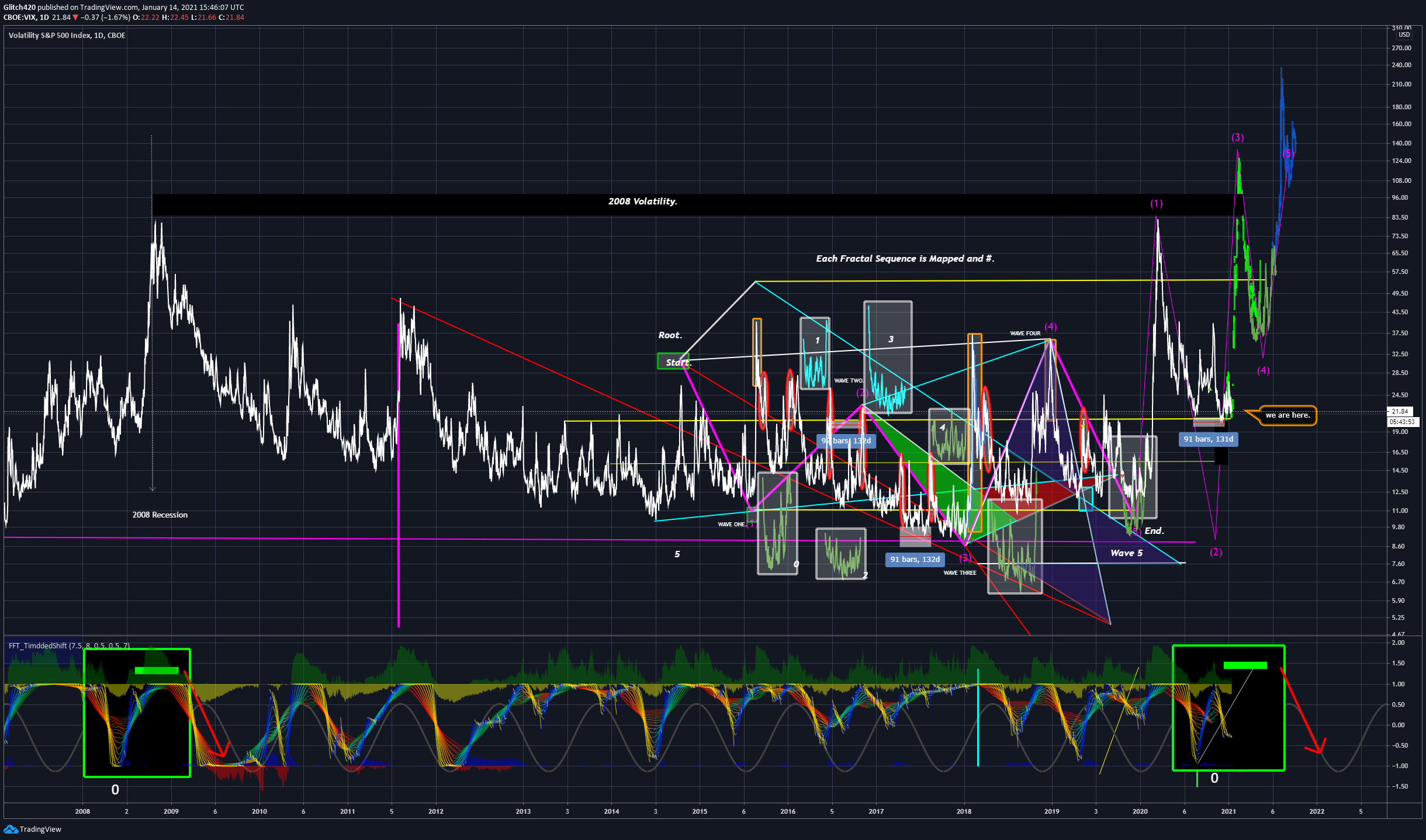Click the 2008 year on the time axis
The width and height of the screenshot is (1426, 840).
coord(82,811)
